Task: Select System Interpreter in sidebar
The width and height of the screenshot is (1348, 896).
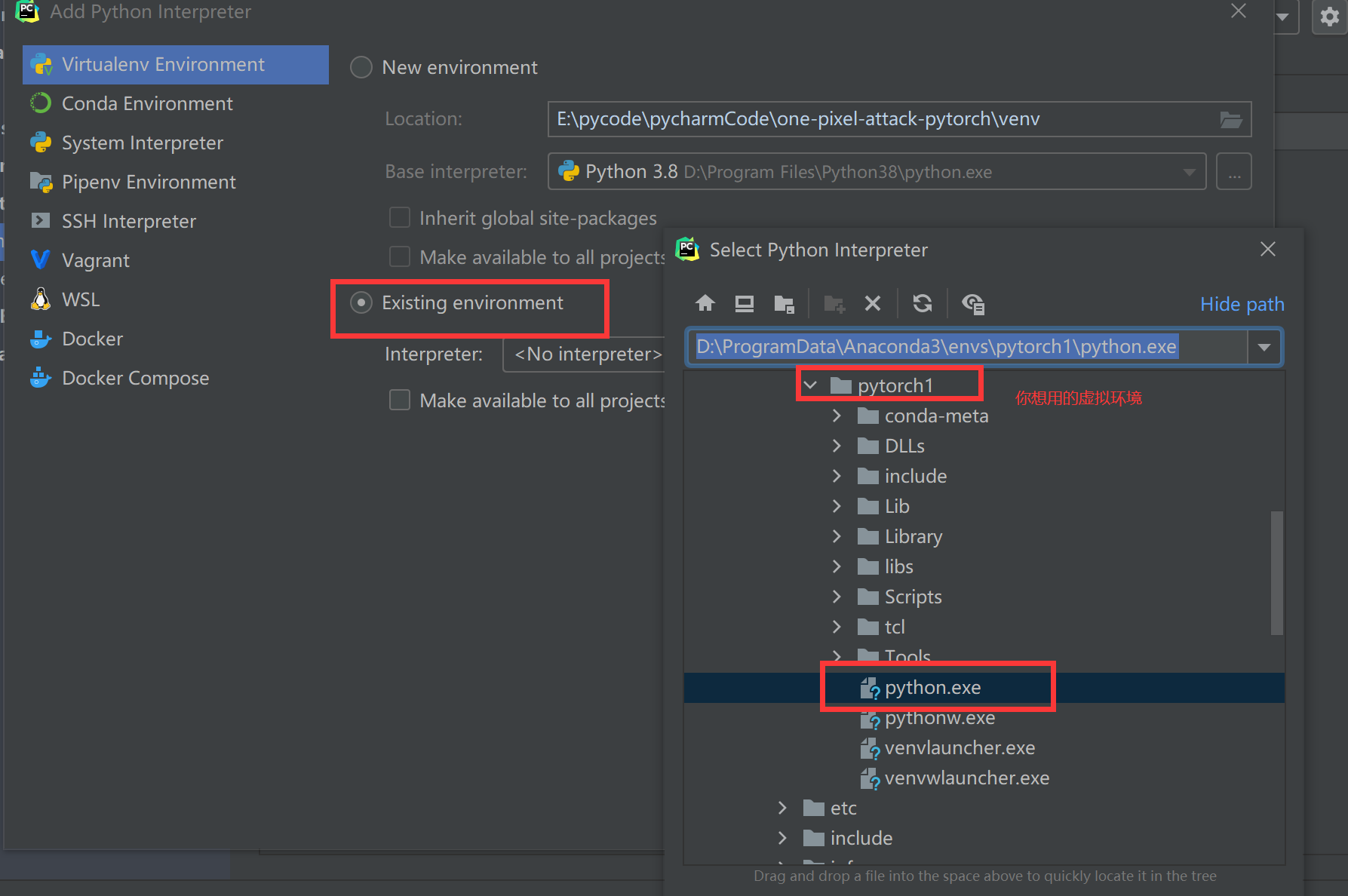Action: pyautogui.click(x=176, y=143)
